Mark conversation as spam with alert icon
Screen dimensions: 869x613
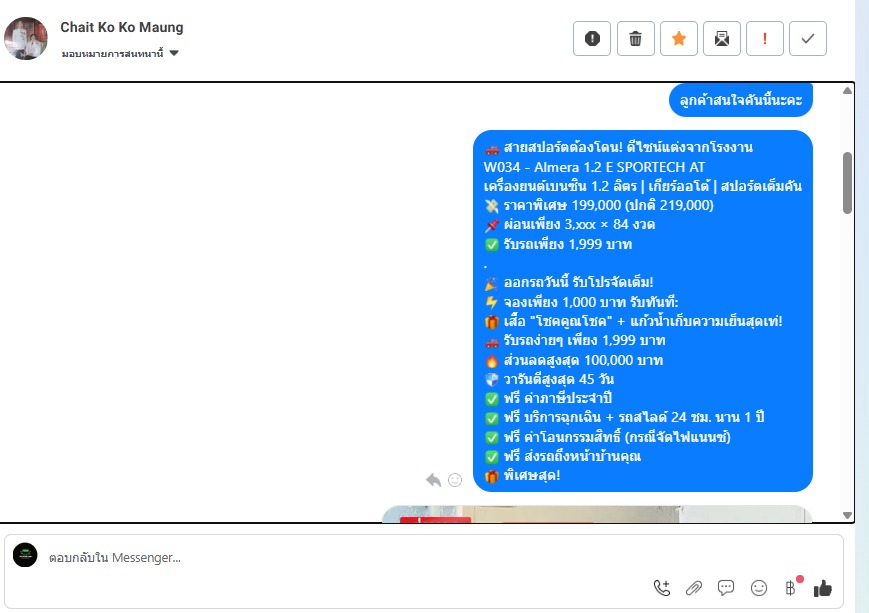(592, 38)
